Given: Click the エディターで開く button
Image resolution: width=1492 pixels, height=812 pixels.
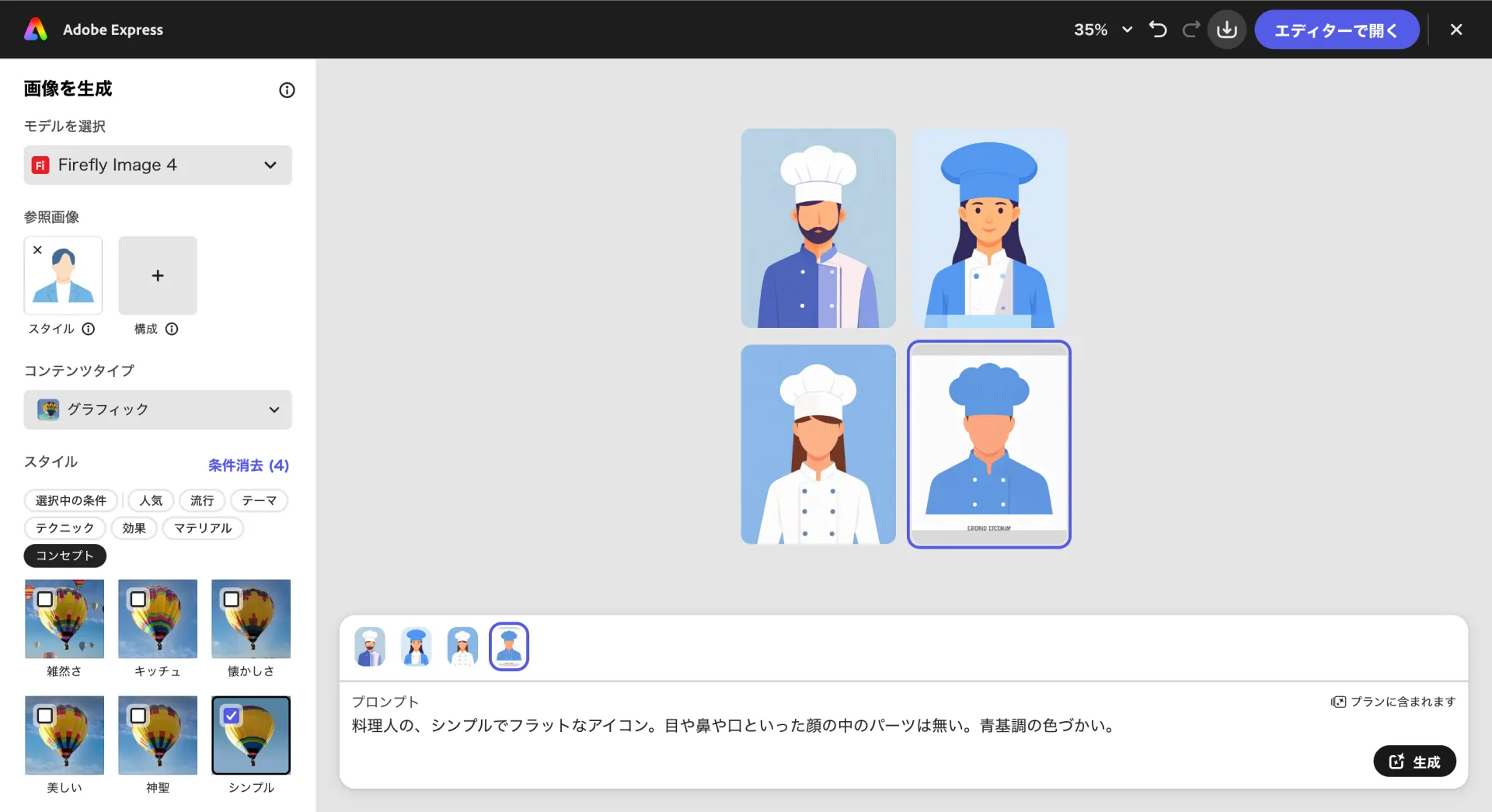Looking at the screenshot, I should [x=1336, y=30].
